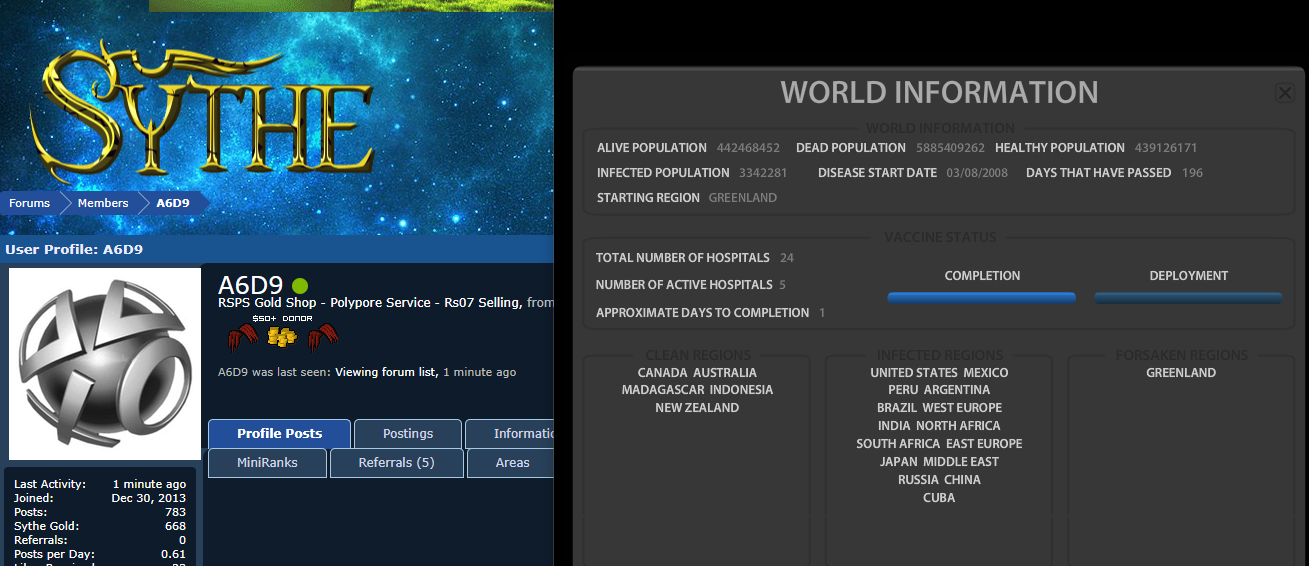Viewport: 1309px width, 566px height.
Task: Select CUBA in infected regions
Action: (939, 498)
